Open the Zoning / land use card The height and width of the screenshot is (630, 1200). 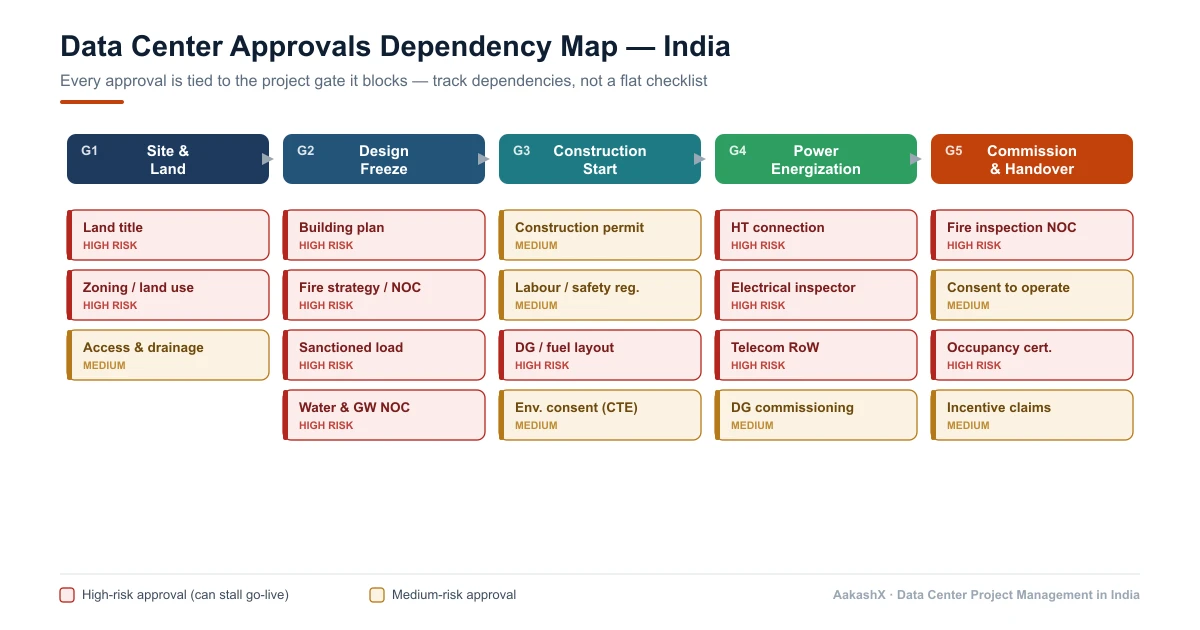pos(168,295)
